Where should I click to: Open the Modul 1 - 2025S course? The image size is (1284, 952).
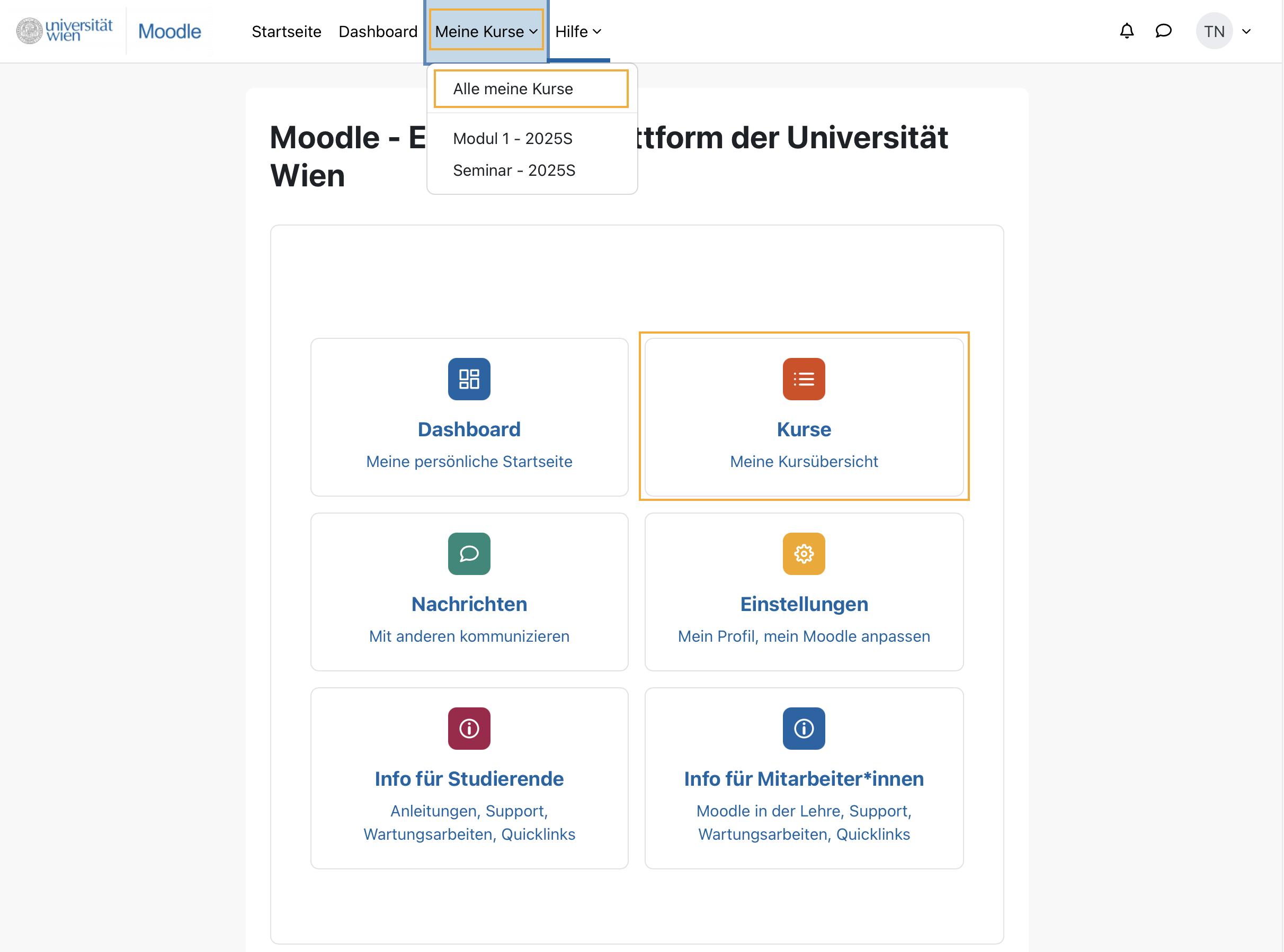tap(513, 138)
